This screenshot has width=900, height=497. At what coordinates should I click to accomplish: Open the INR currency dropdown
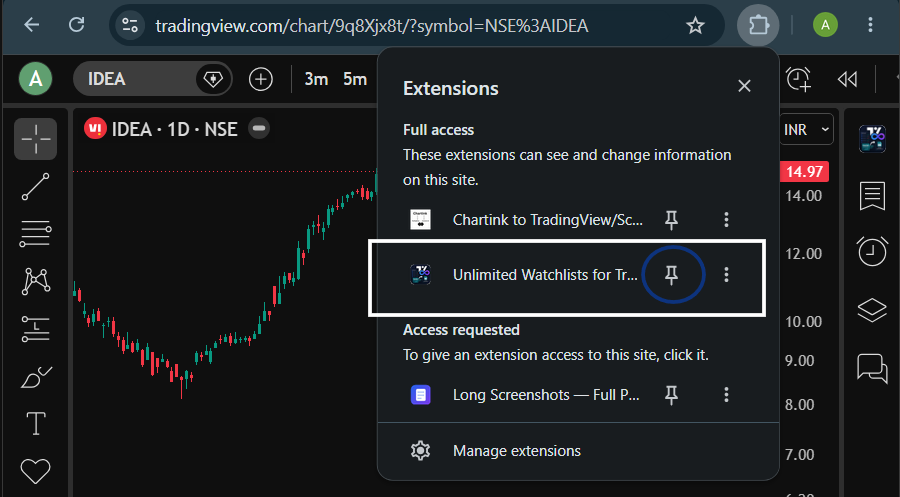click(x=806, y=130)
